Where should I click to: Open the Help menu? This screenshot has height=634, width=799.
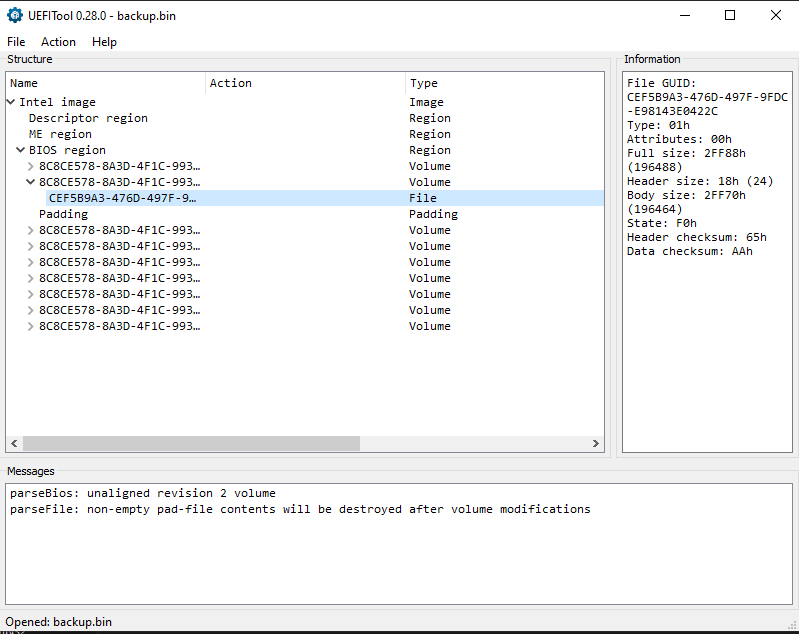(104, 42)
